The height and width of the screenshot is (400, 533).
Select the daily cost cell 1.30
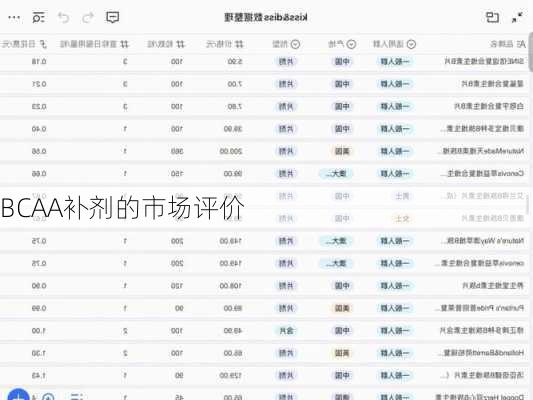click(x=39, y=353)
